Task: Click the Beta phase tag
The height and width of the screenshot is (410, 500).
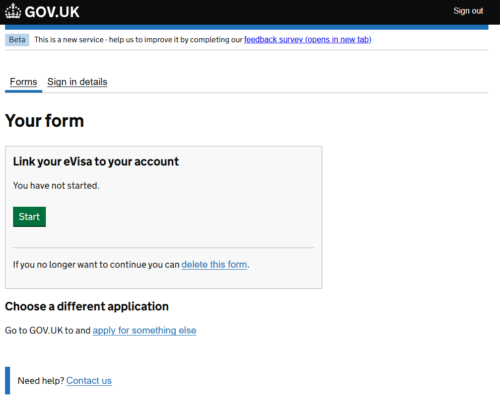Action: click(x=17, y=40)
